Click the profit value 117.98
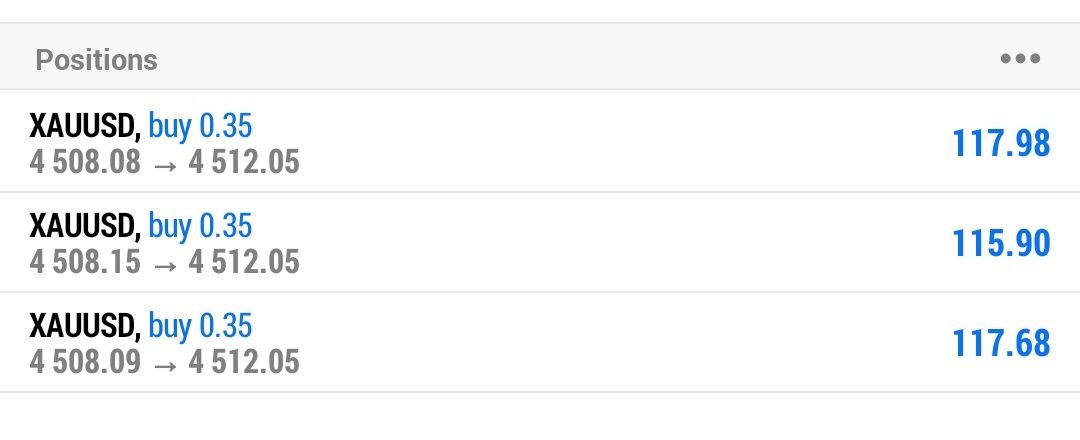Viewport: 1080px width, 440px height. 1001,143
